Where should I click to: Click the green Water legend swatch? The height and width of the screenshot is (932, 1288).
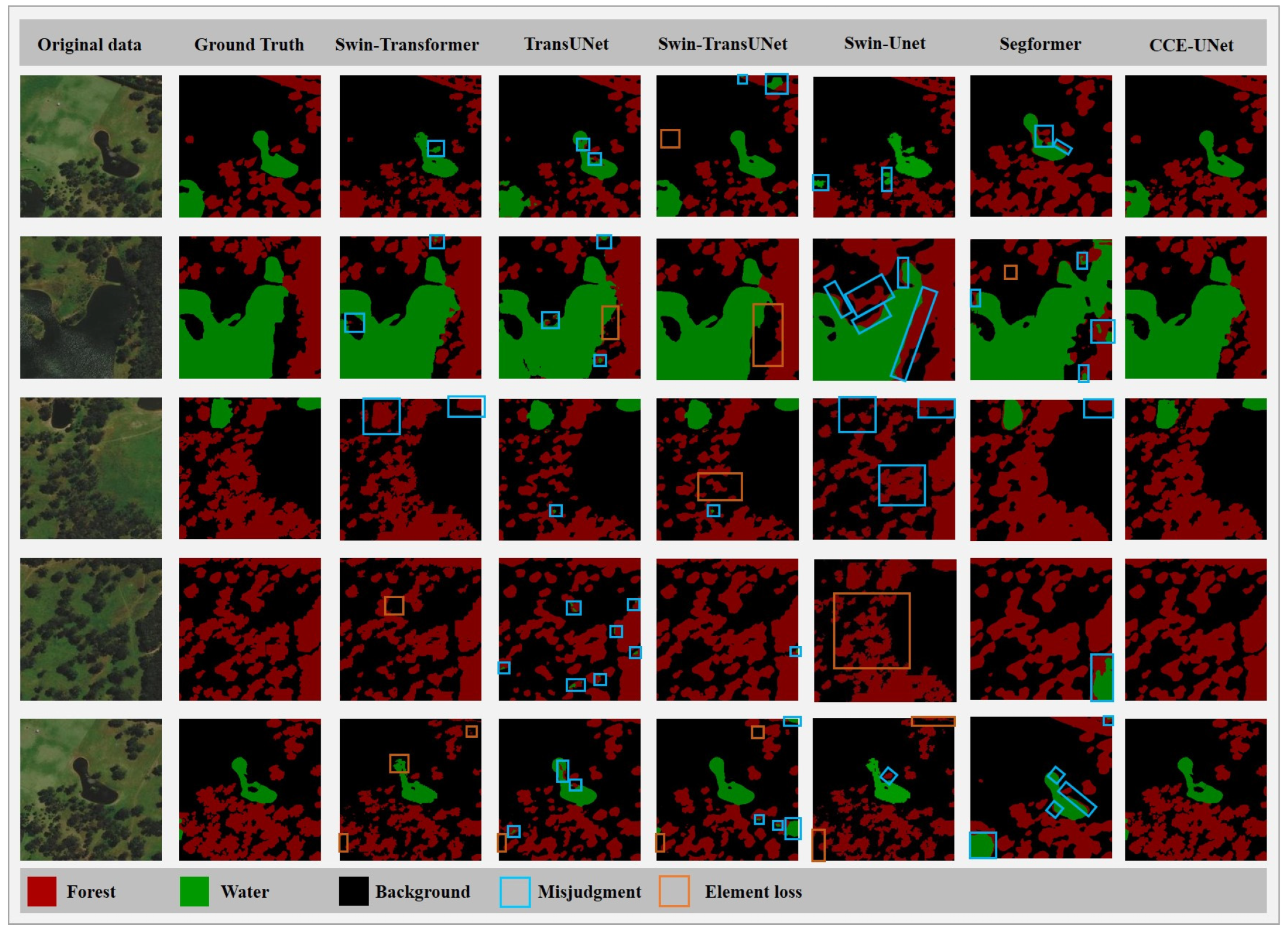pyautogui.click(x=194, y=891)
